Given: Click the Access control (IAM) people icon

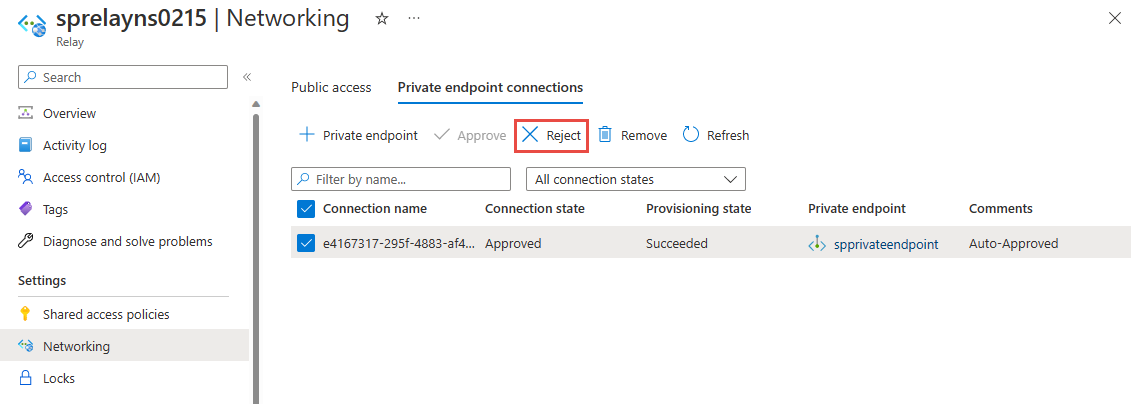Looking at the screenshot, I should pyautogui.click(x=26, y=177).
